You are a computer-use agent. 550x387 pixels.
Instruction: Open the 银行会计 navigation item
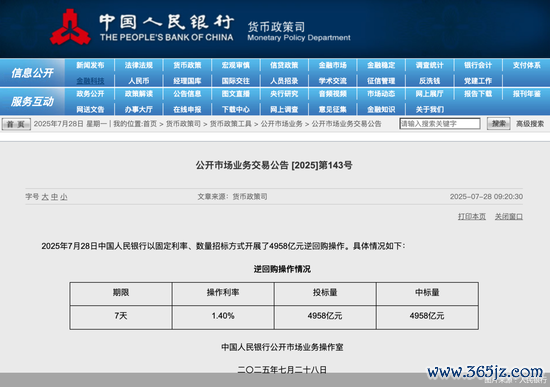(478, 65)
